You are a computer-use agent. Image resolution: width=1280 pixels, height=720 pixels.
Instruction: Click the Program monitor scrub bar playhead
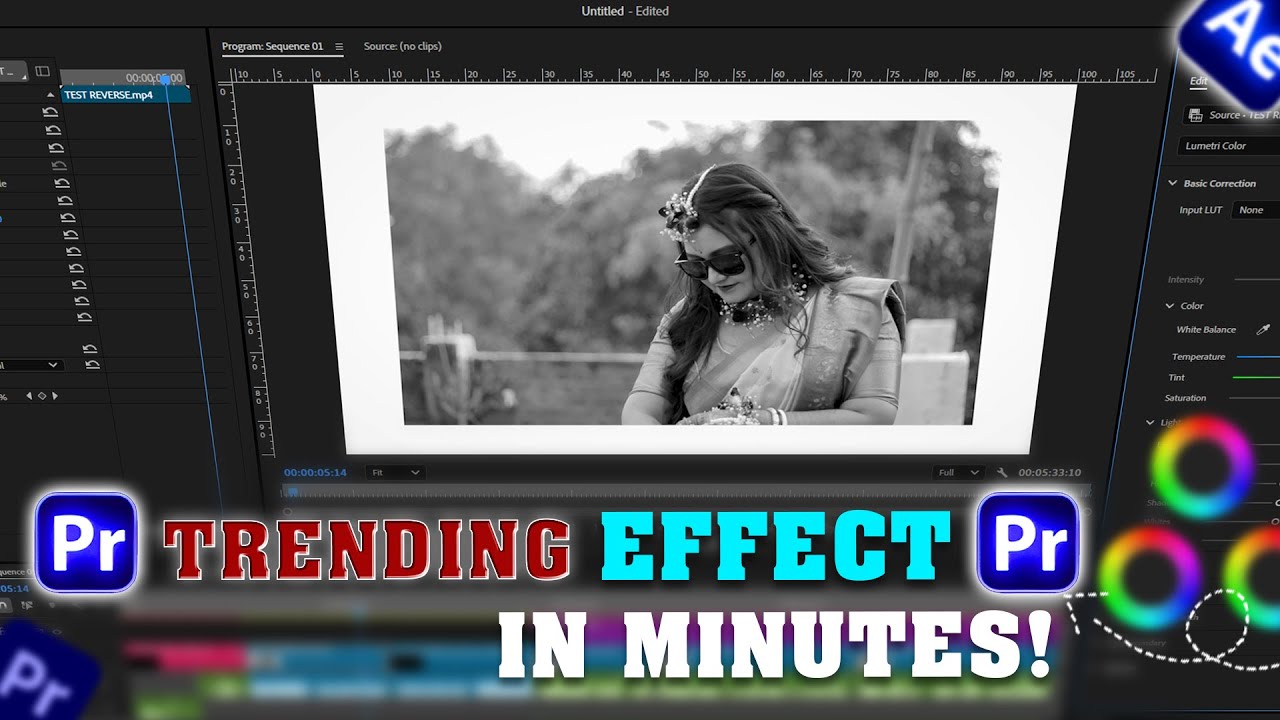tap(292, 491)
